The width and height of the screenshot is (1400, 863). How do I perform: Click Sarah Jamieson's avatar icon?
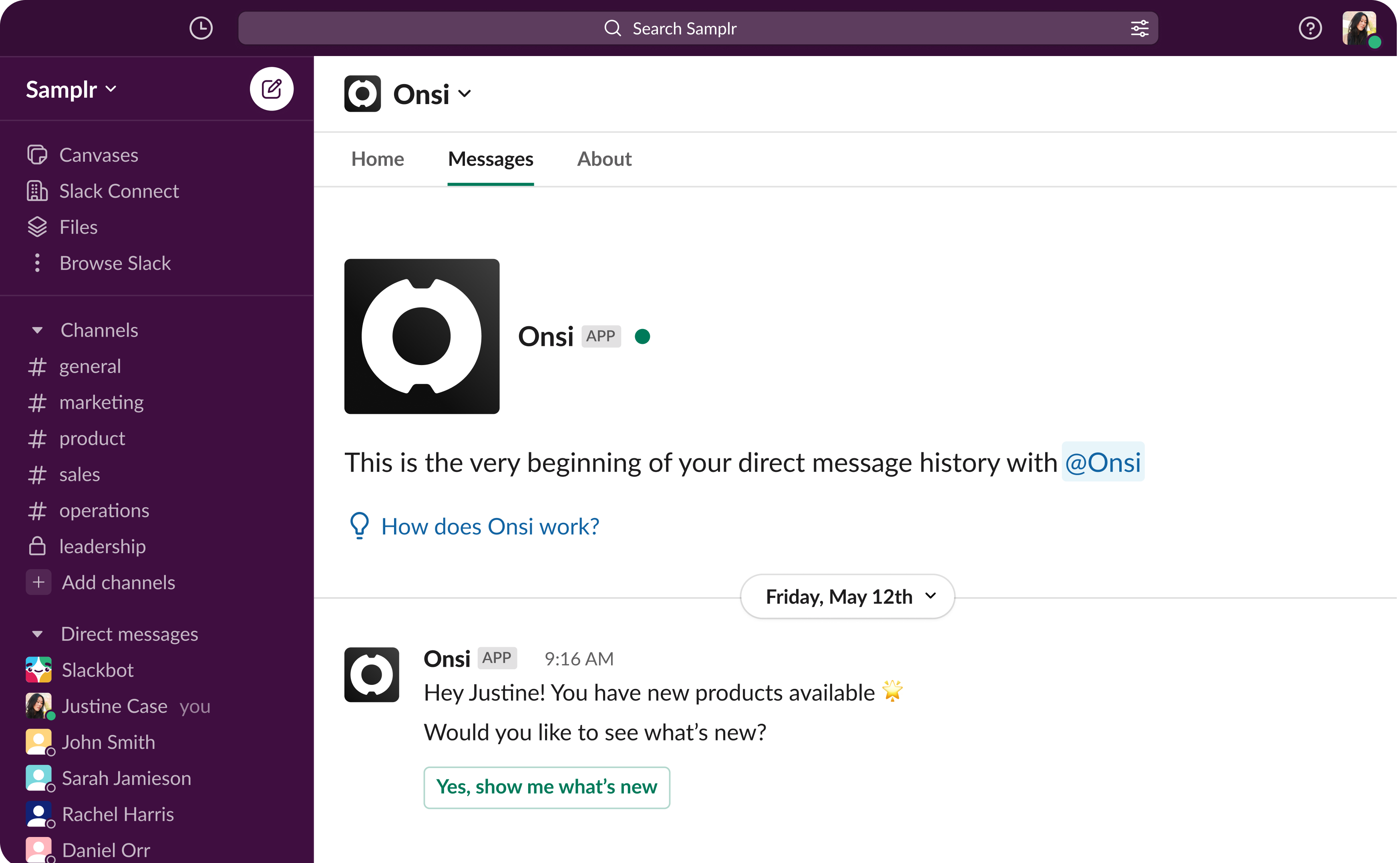click(39, 778)
